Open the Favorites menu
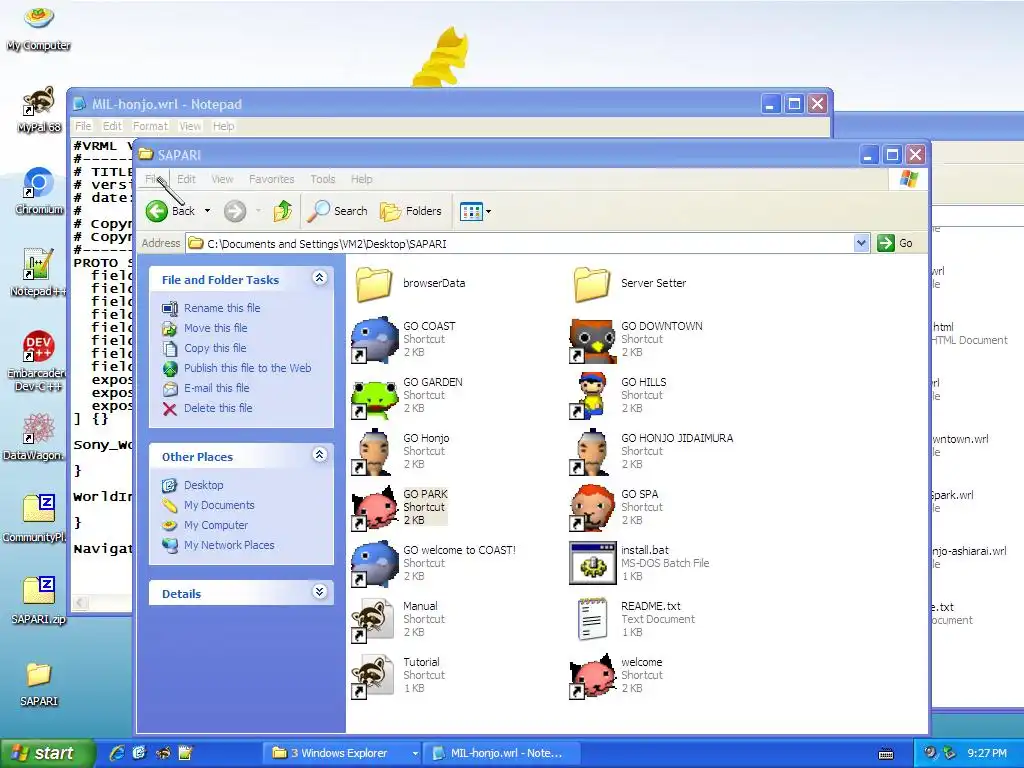Viewport: 1024px width, 768px height. [271, 179]
